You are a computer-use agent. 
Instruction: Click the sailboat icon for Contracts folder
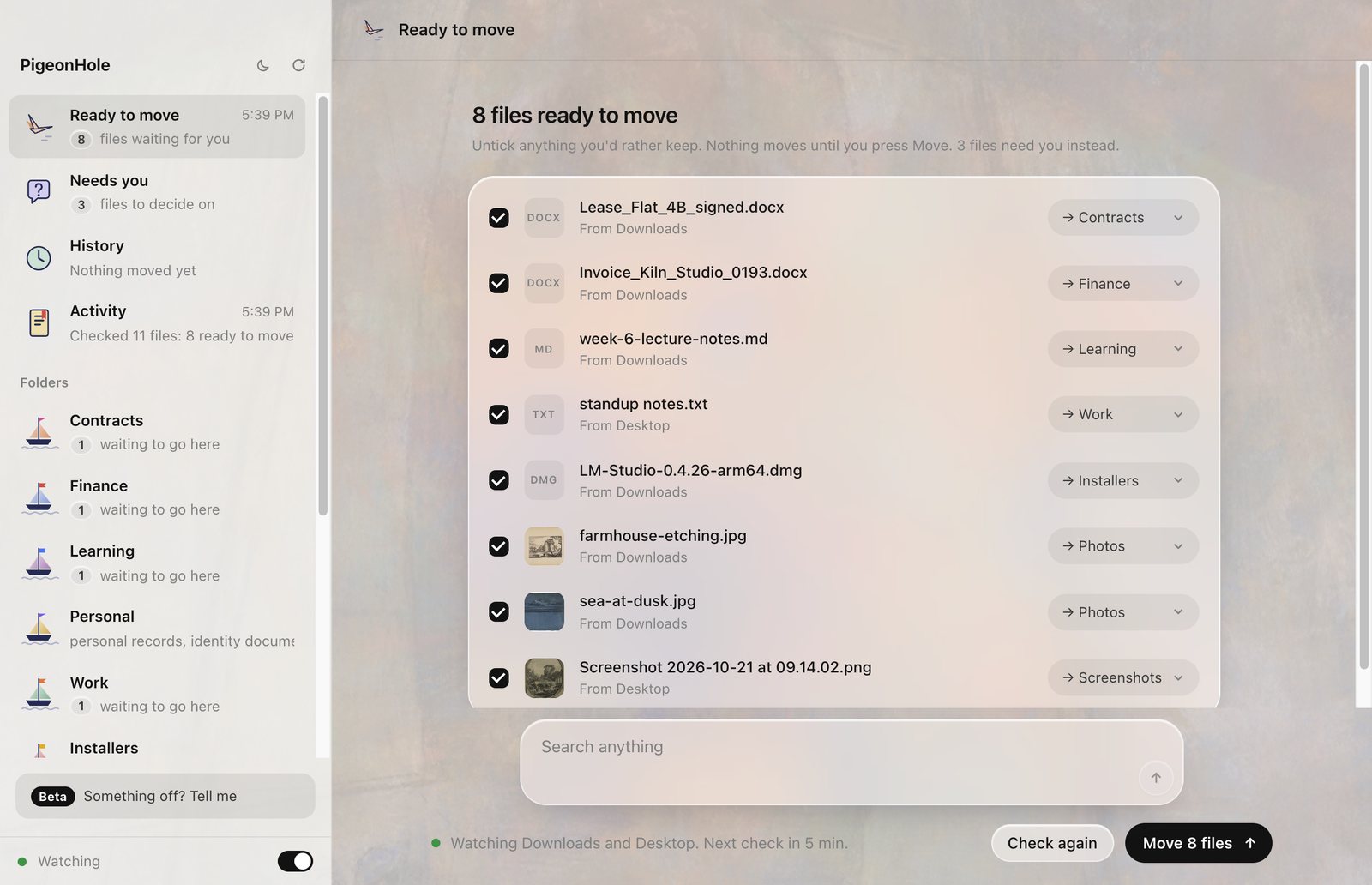point(39,432)
